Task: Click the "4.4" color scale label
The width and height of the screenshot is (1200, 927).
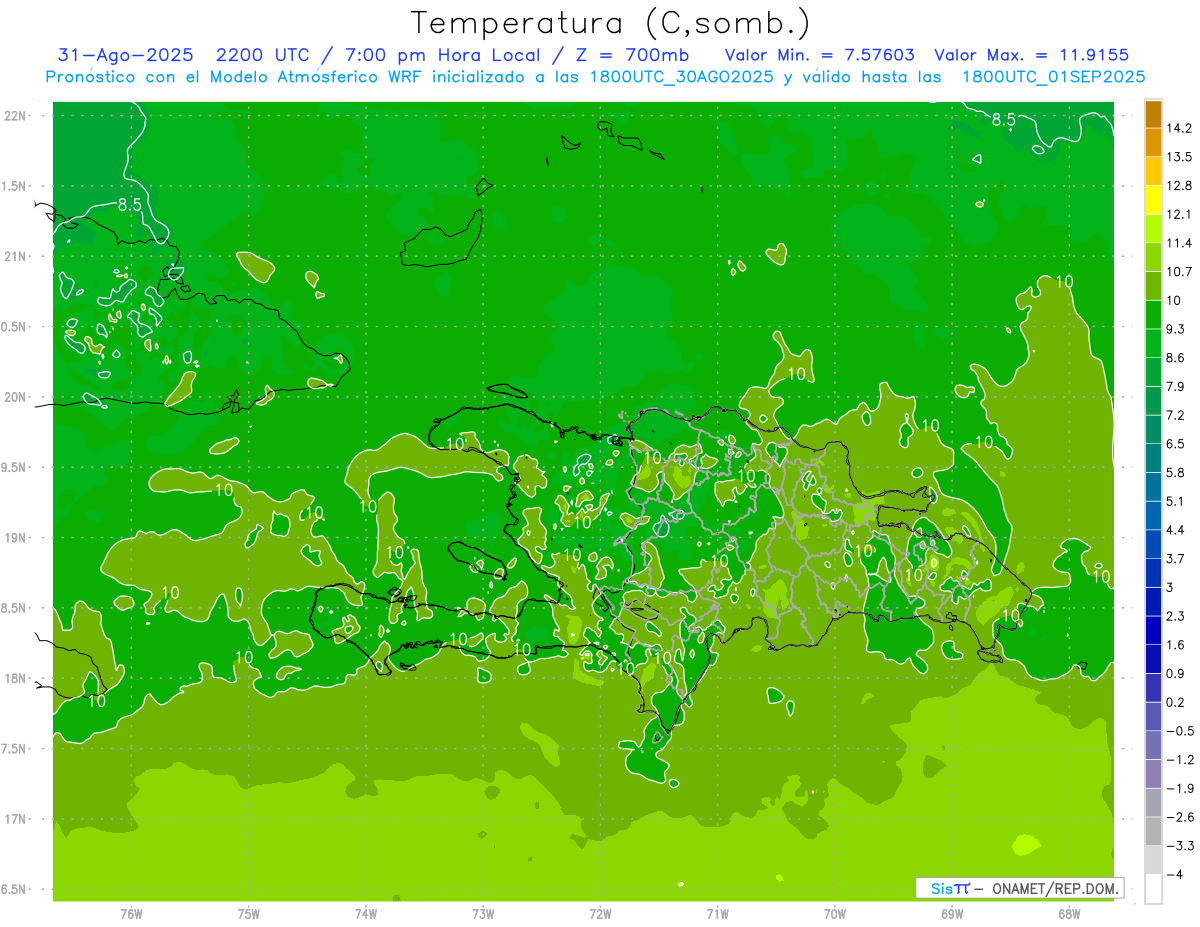Action: [x=1176, y=530]
